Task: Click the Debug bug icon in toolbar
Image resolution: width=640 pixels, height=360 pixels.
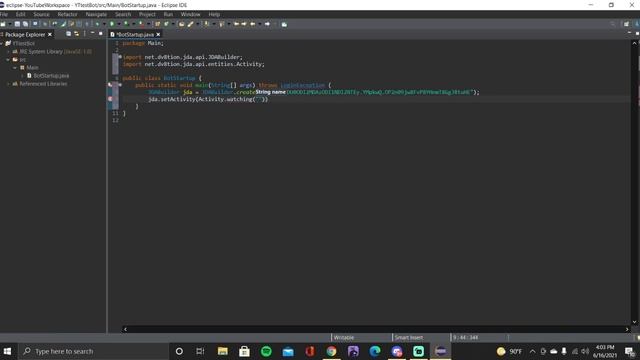Action: click(97, 24)
